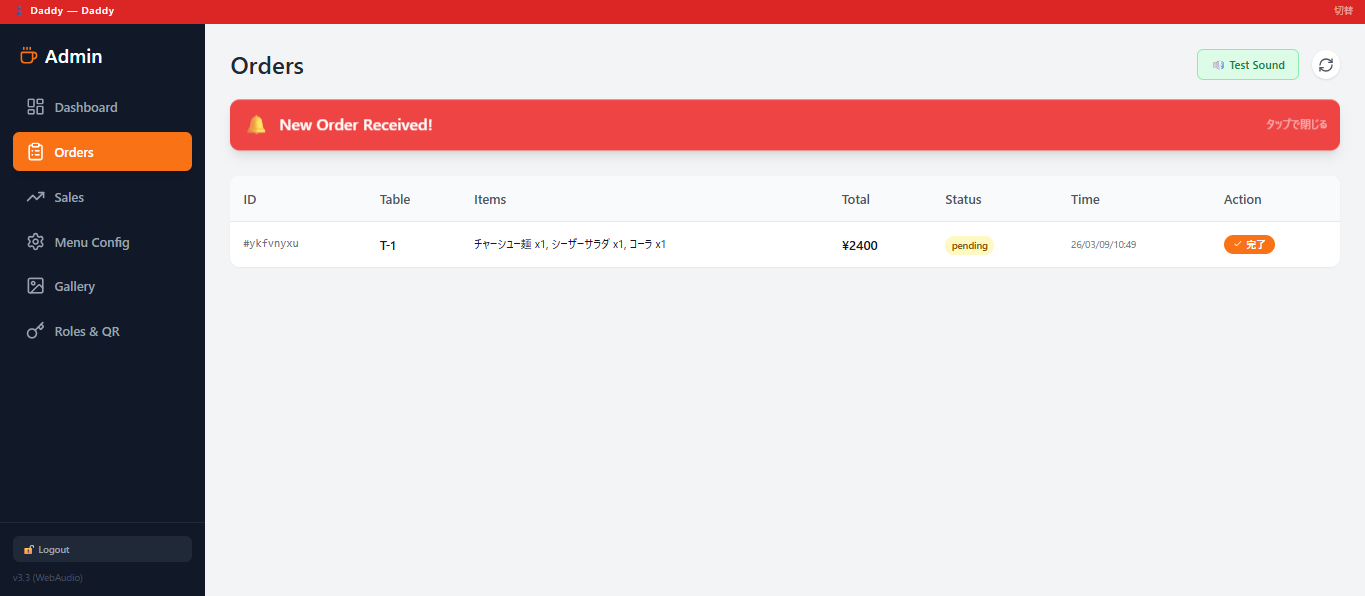Click the bell icon in the alert banner

coord(257,125)
